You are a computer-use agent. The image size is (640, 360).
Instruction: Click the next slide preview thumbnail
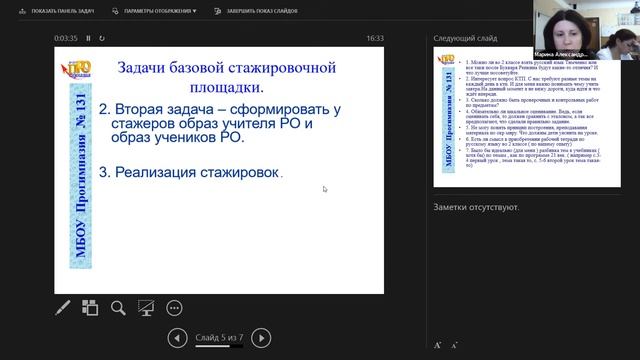(527, 117)
